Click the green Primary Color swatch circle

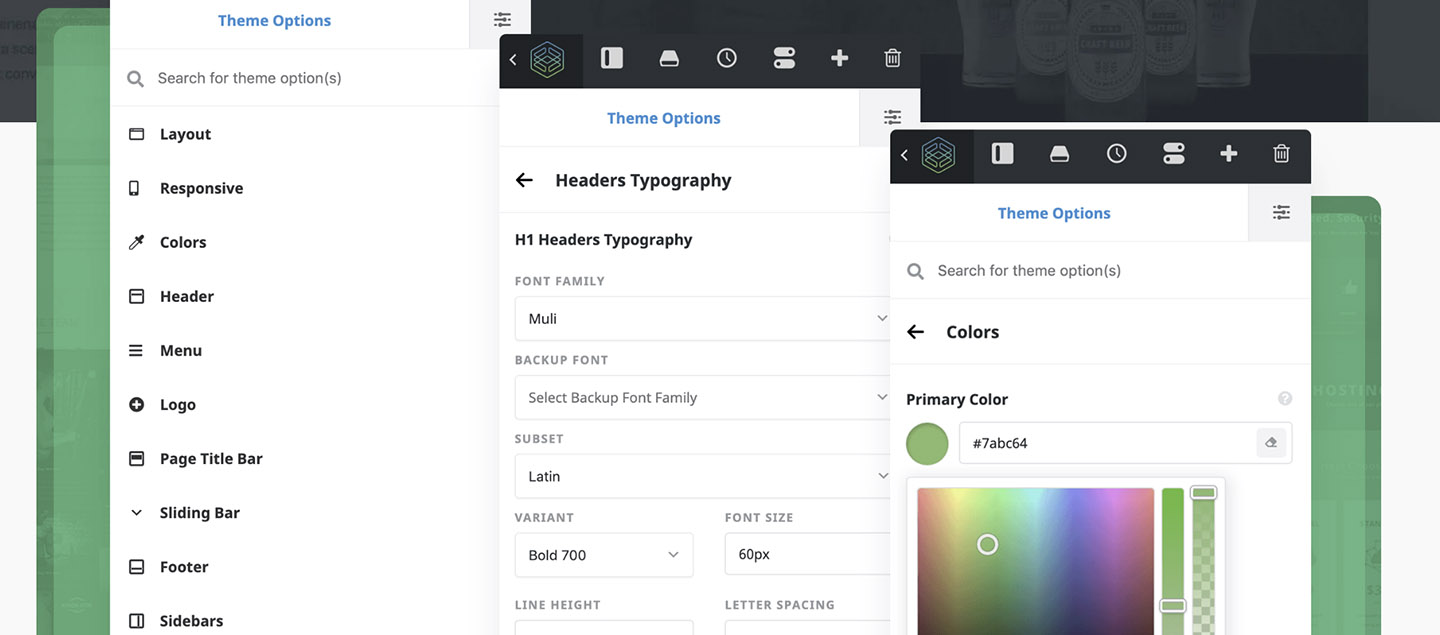click(927, 444)
